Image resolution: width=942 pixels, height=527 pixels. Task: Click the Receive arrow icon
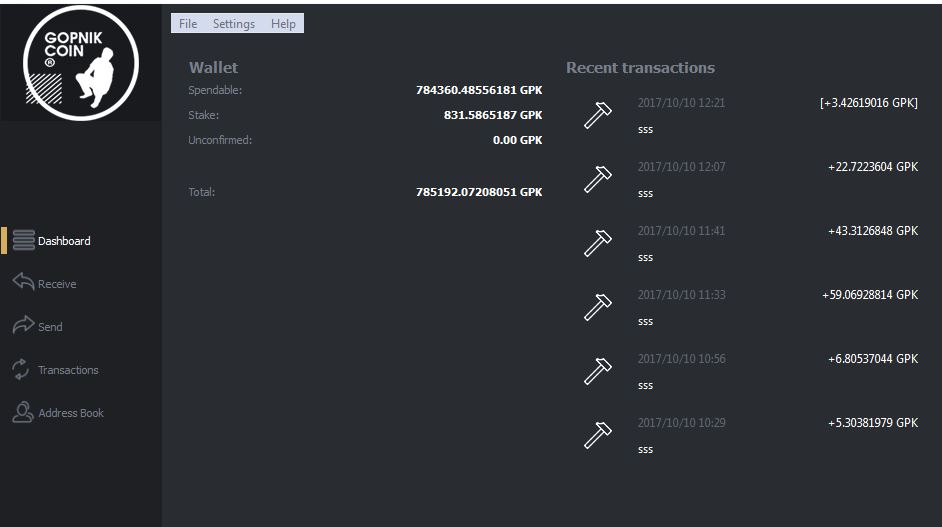[x=23, y=281]
